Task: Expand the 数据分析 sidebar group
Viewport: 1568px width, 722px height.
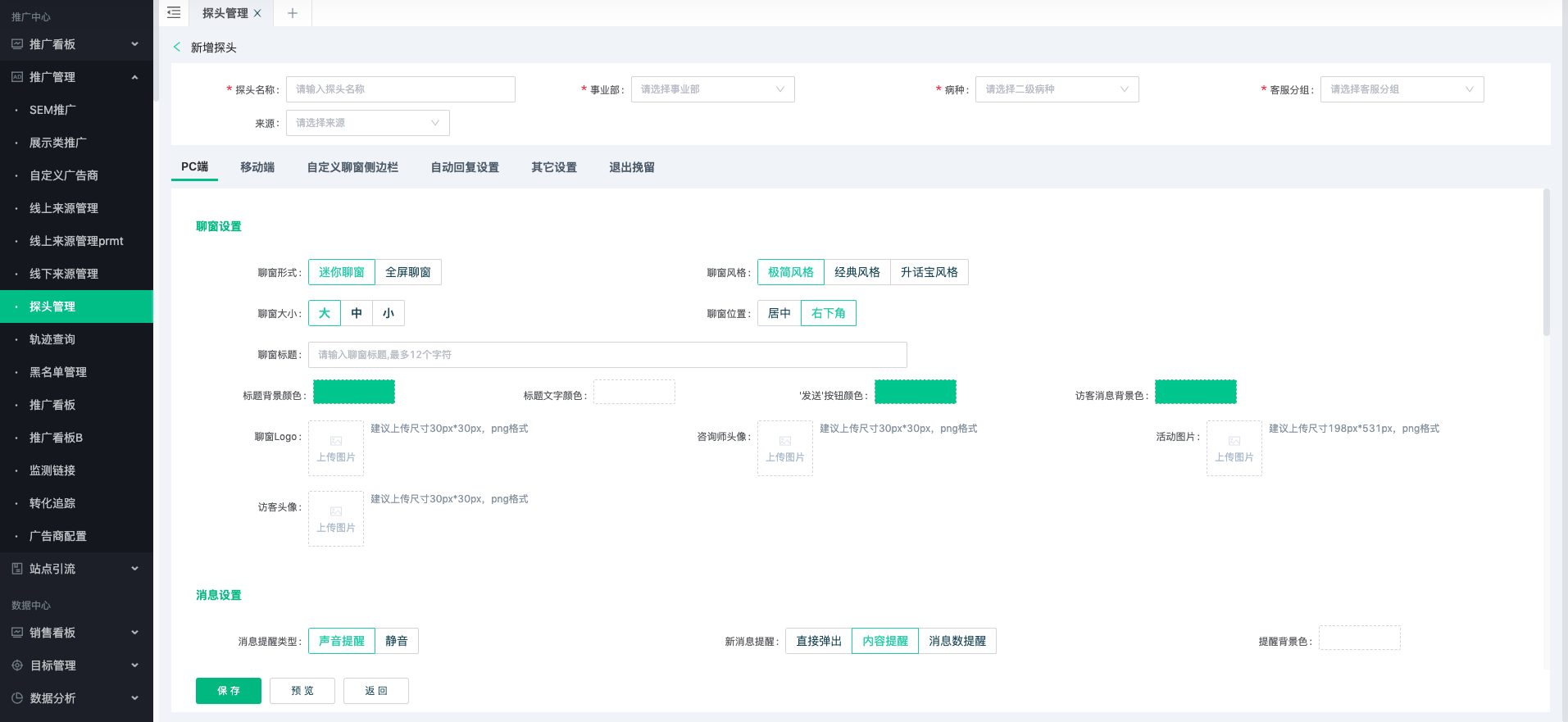Action: tap(134, 698)
